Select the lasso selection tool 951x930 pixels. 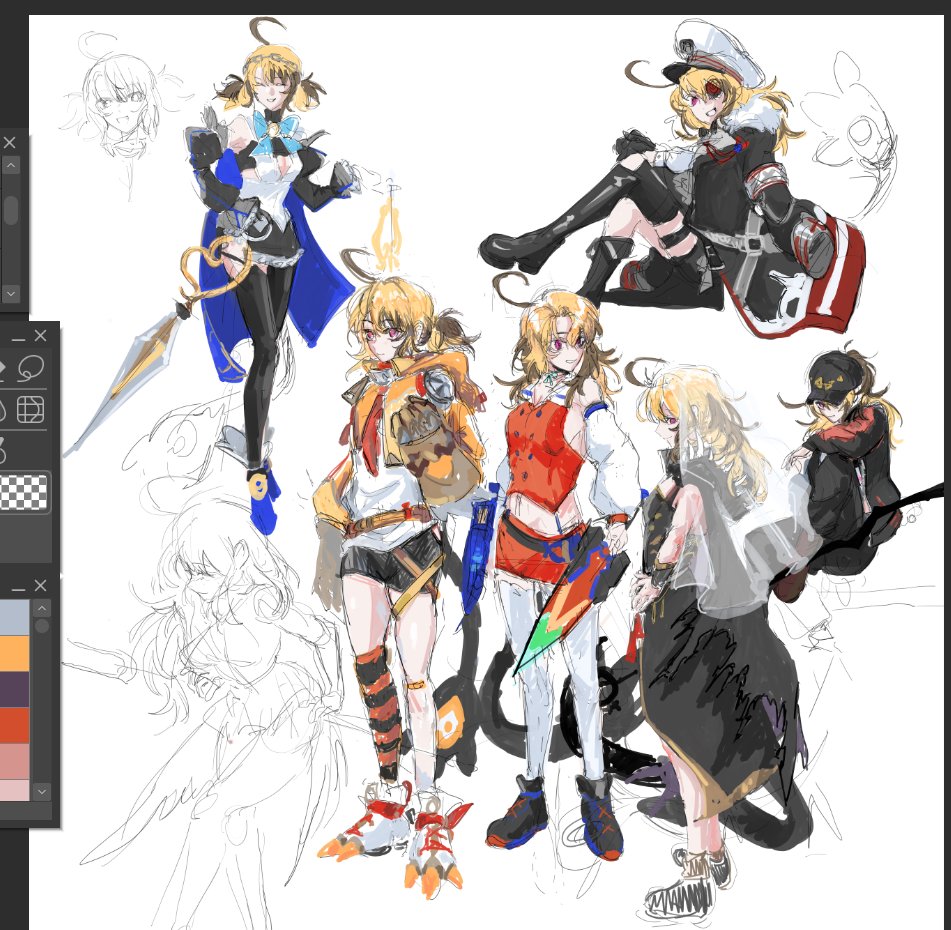pyautogui.click(x=31, y=367)
